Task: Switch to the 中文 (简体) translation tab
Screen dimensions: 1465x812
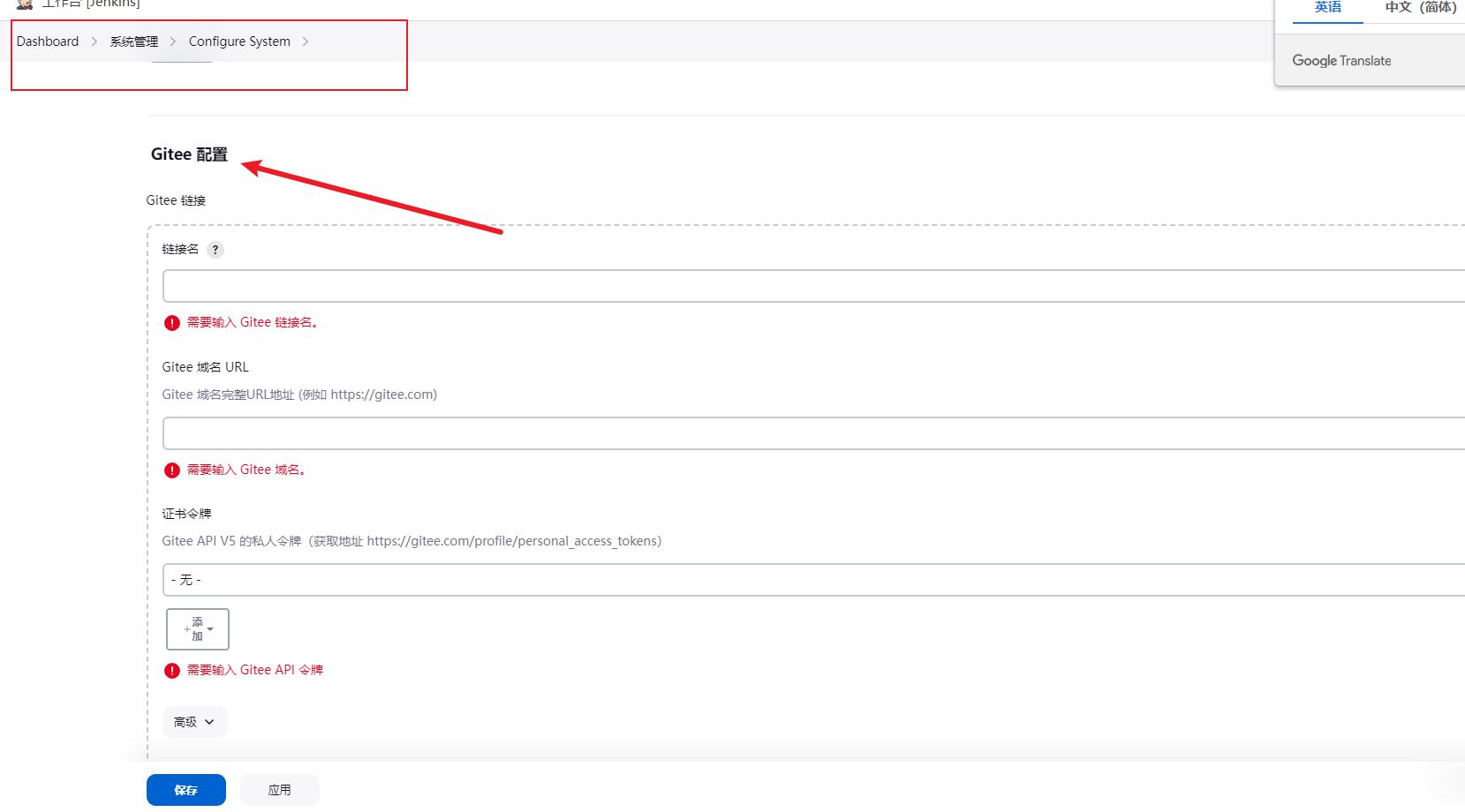Action: point(1420,8)
